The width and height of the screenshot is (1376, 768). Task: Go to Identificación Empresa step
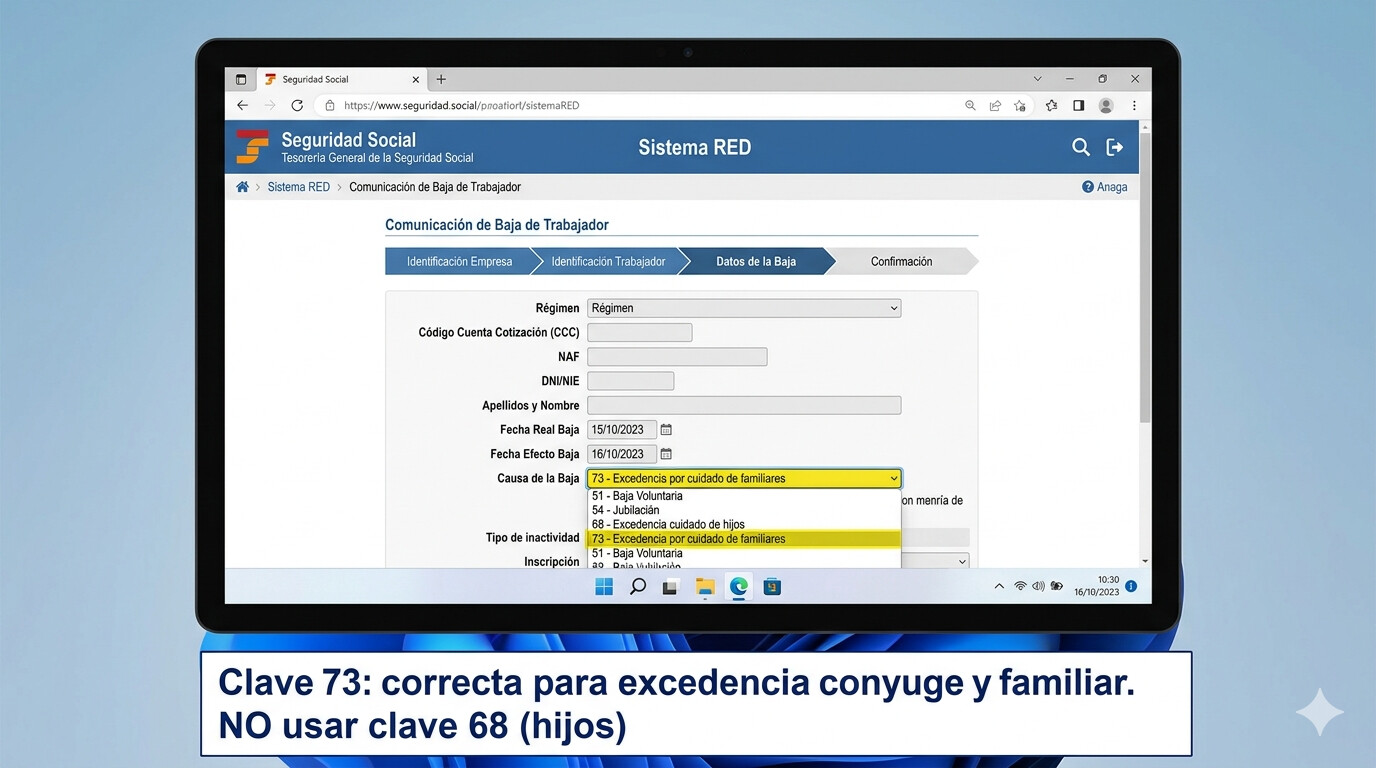tap(459, 261)
